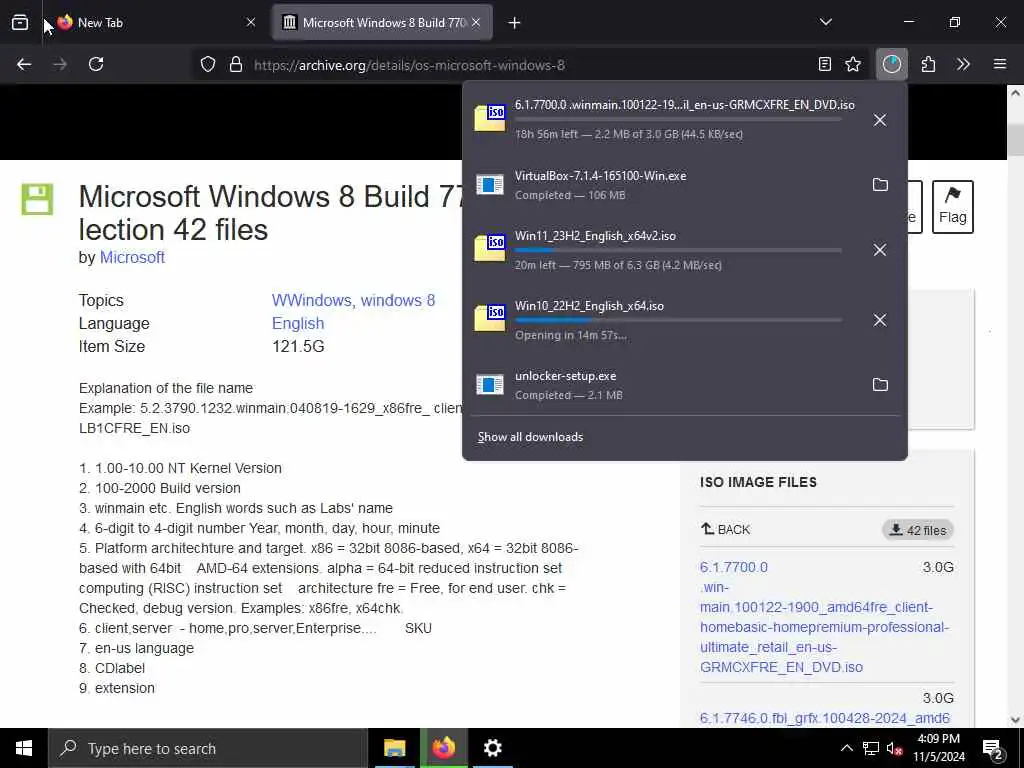Open Settings from the taskbar
Image resolution: width=1024 pixels, height=768 pixels.
[492, 748]
